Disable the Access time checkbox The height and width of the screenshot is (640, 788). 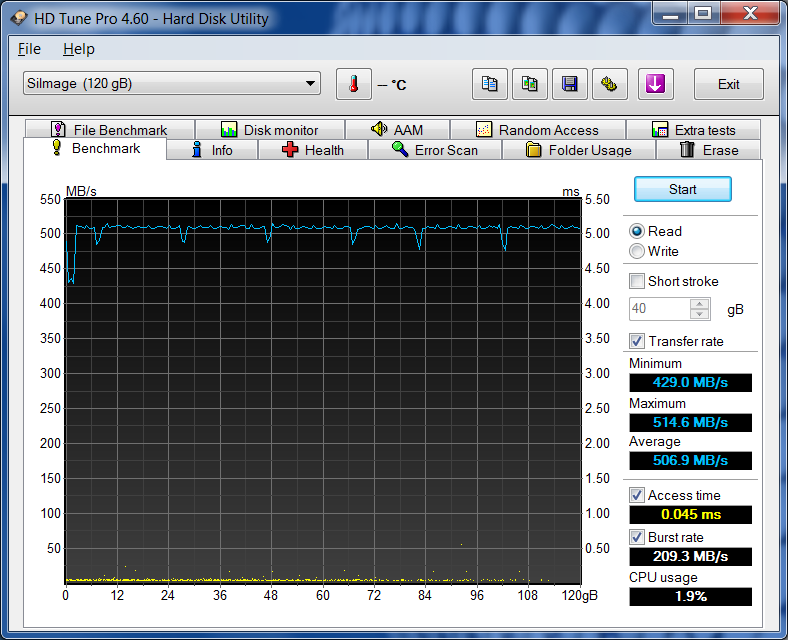click(637, 495)
